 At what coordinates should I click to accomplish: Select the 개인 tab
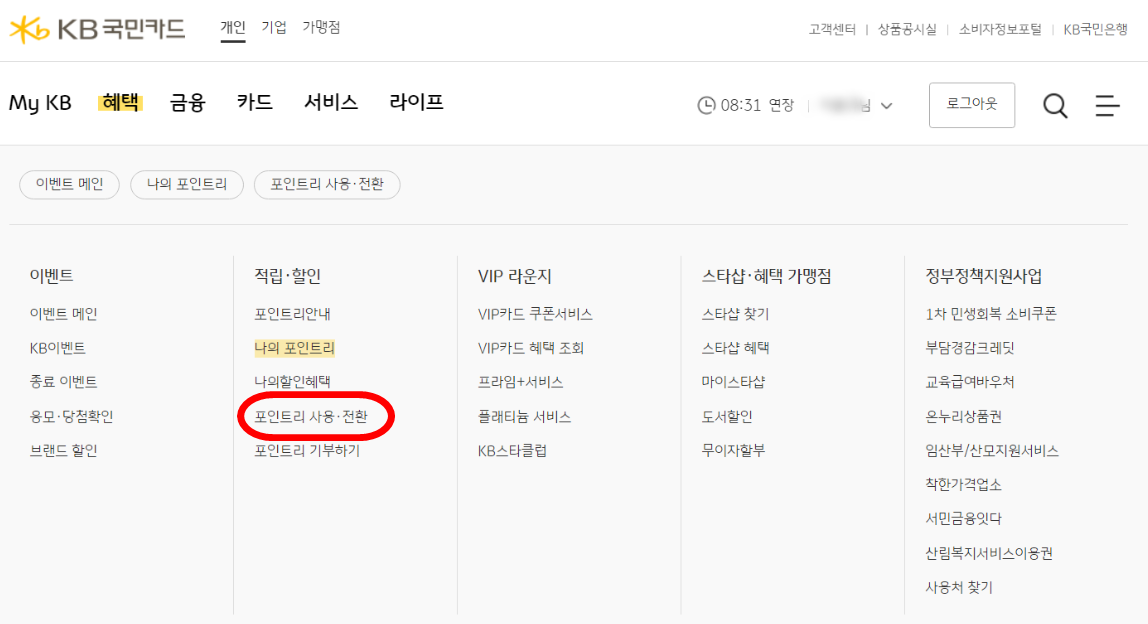pos(233,28)
